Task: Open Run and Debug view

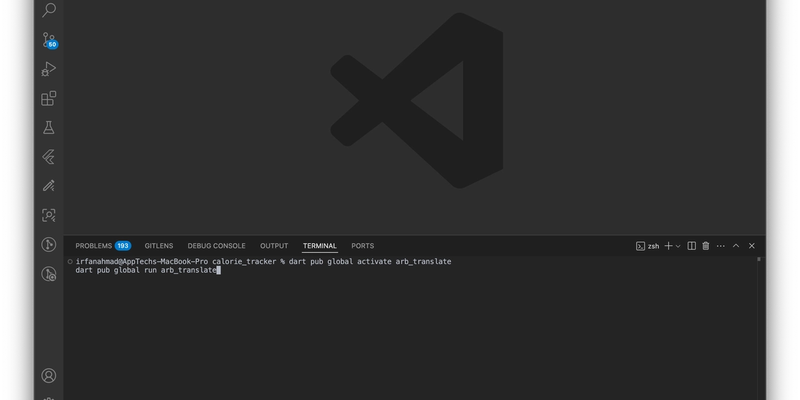Action: [48, 69]
